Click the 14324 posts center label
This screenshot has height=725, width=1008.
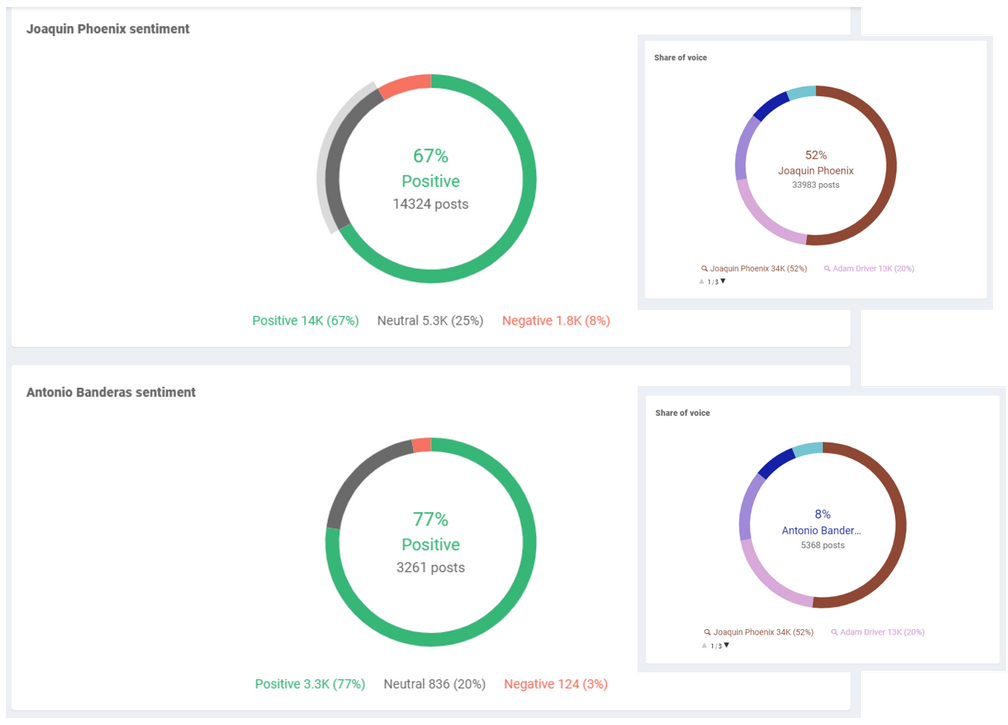(x=430, y=203)
